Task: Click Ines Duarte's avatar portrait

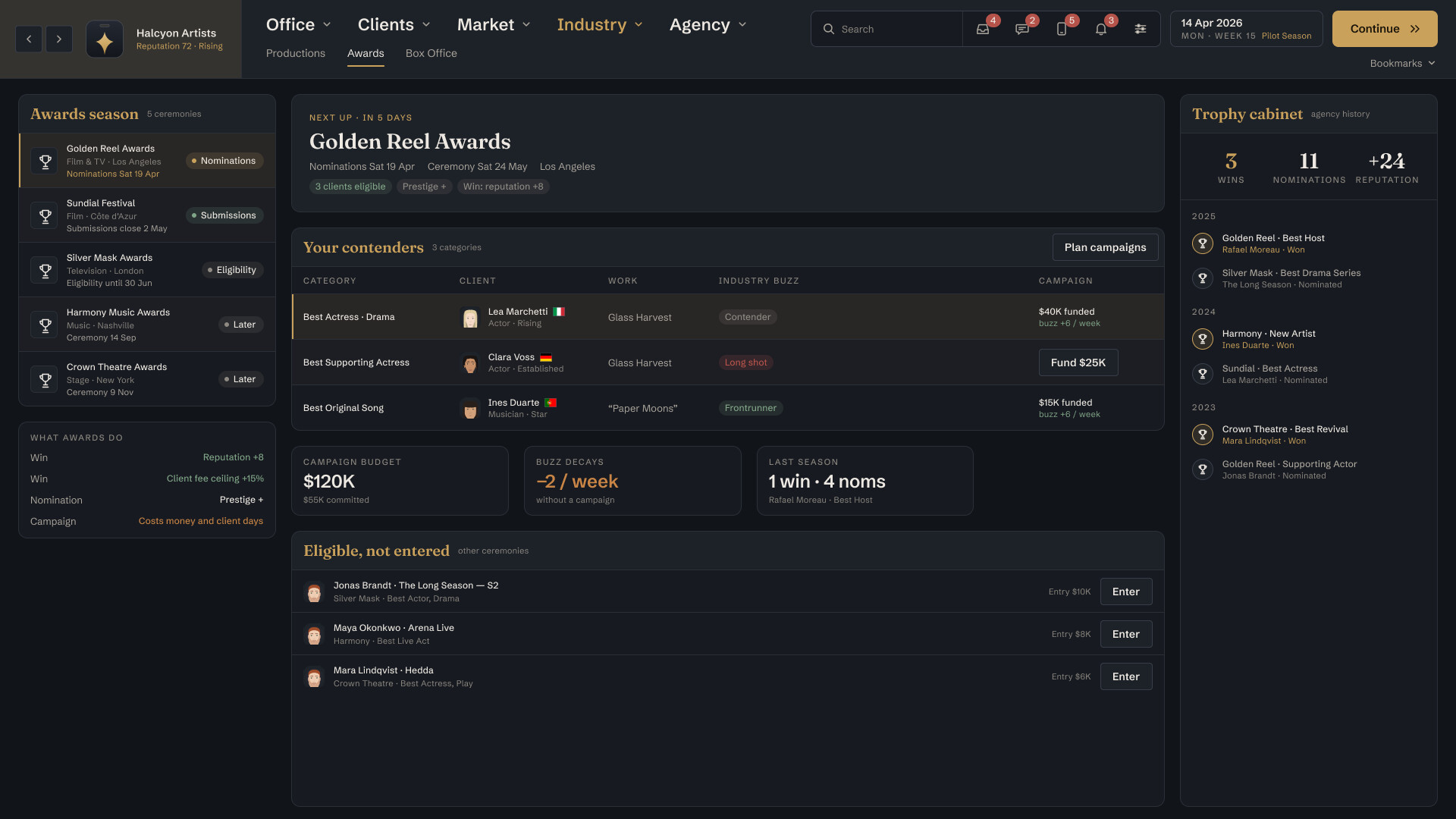Action: 470,408
